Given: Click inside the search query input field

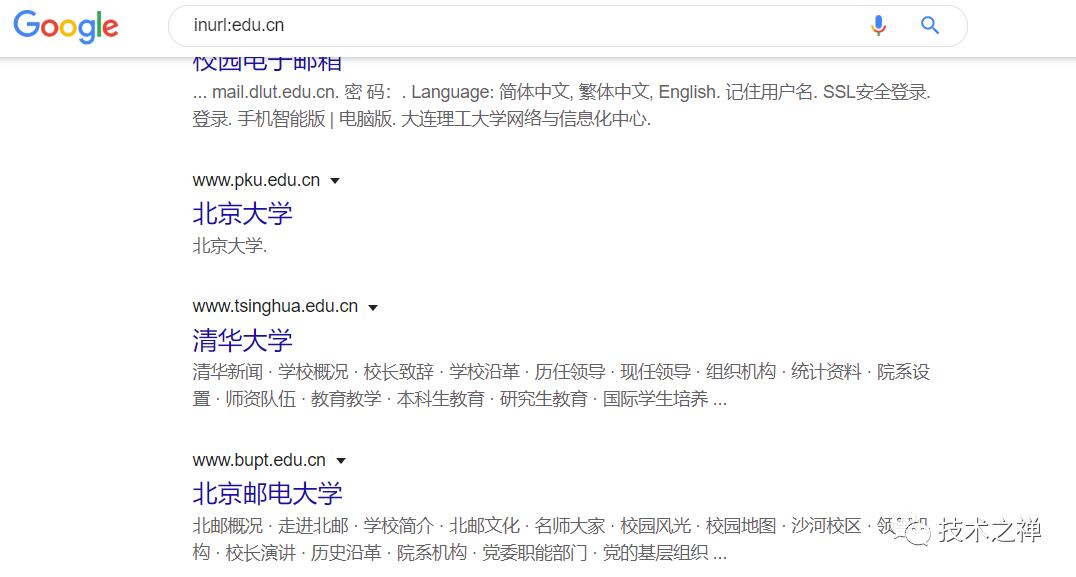Looking at the screenshot, I should coord(400,26).
